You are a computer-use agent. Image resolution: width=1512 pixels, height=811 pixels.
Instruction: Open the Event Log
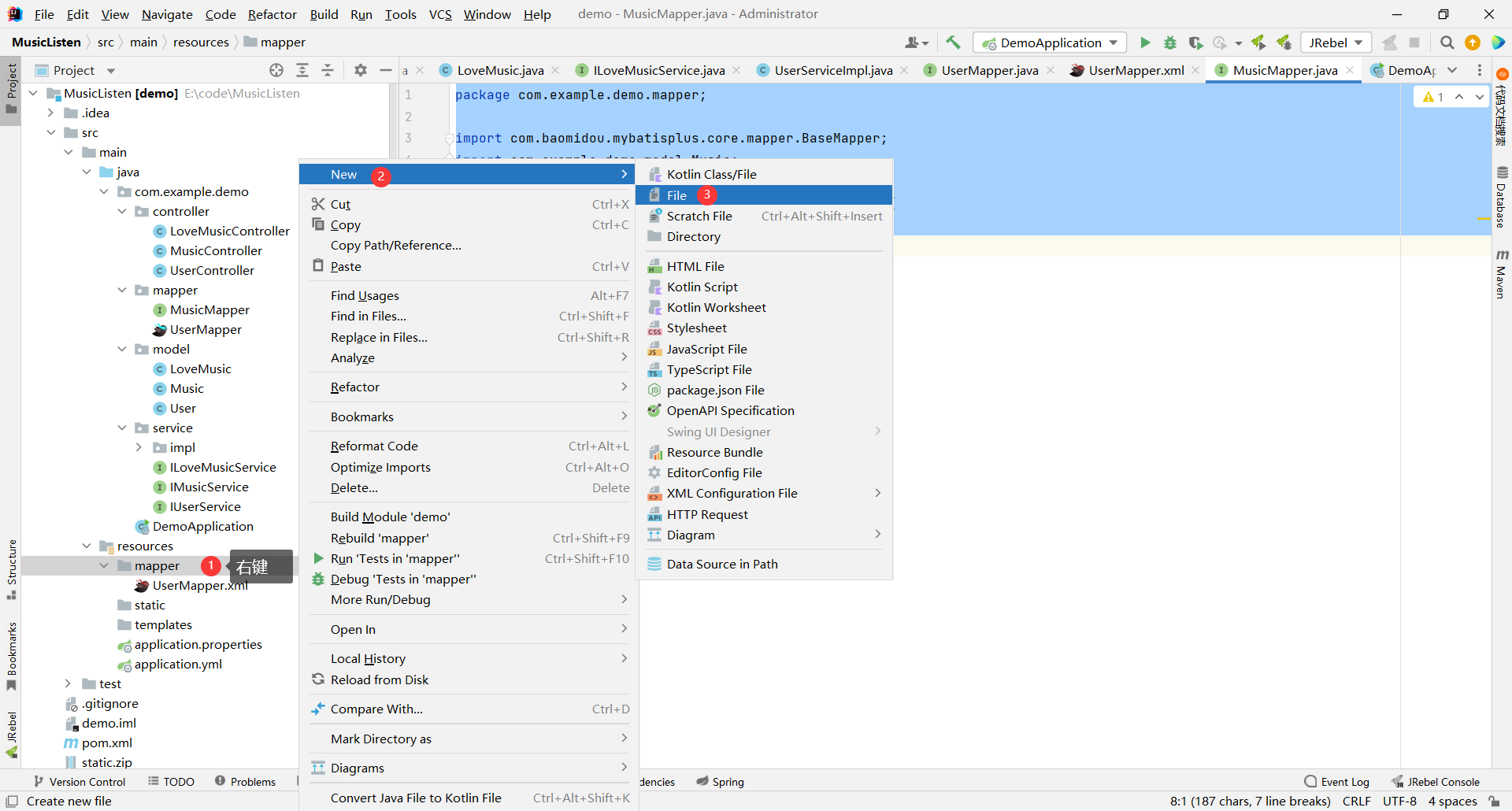click(x=1336, y=782)
